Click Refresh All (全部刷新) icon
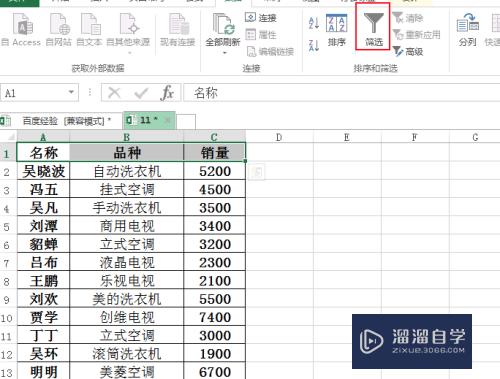This screenshot has width=500, height=379. pyautogui.click(x=223, y=24)
